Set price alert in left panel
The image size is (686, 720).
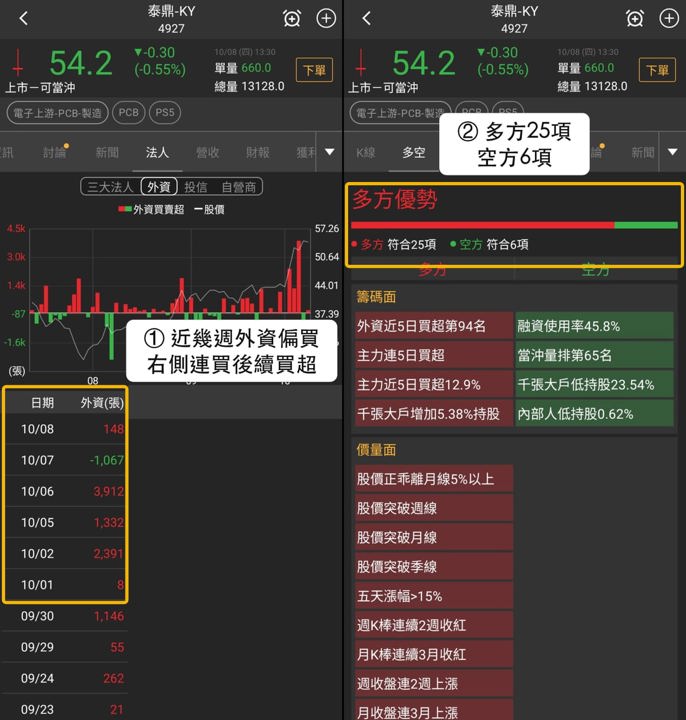(x=292, y=19)
